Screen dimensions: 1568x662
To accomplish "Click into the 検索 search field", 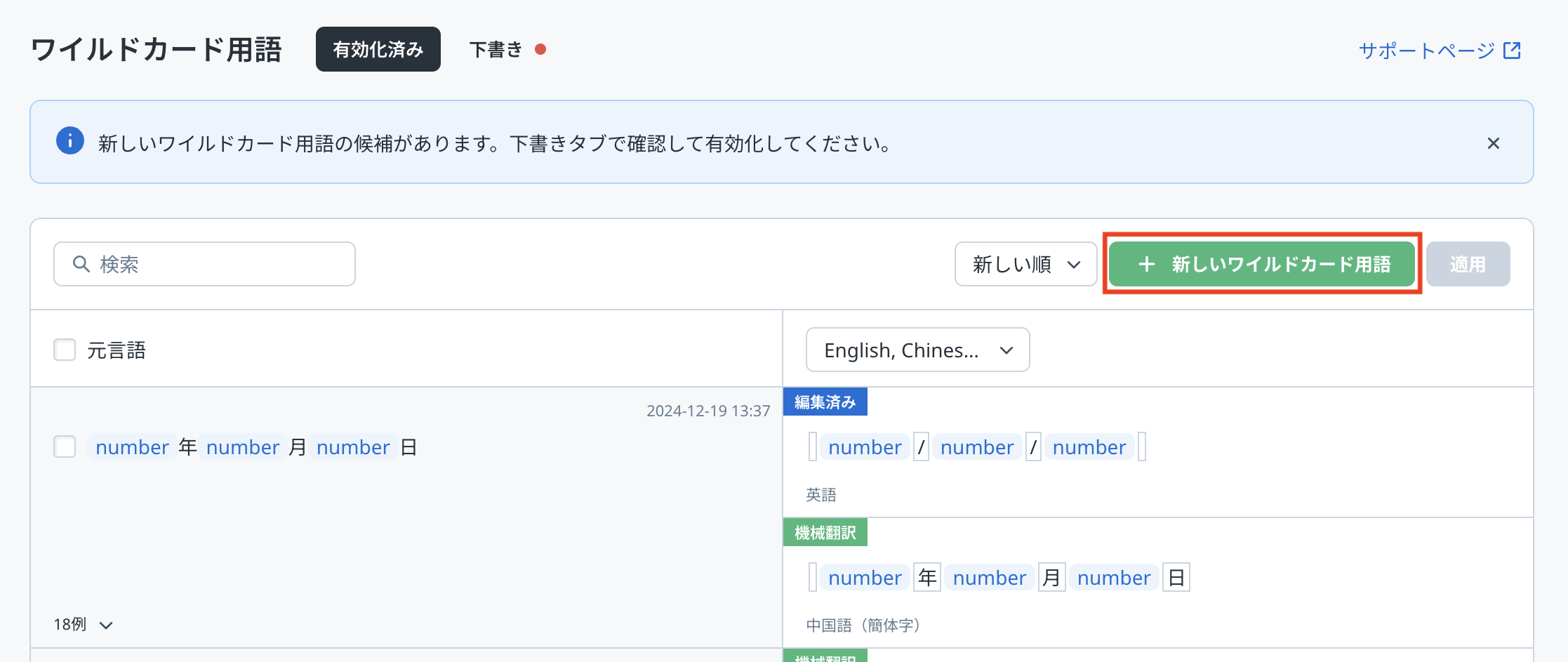I will click(218, 264).
